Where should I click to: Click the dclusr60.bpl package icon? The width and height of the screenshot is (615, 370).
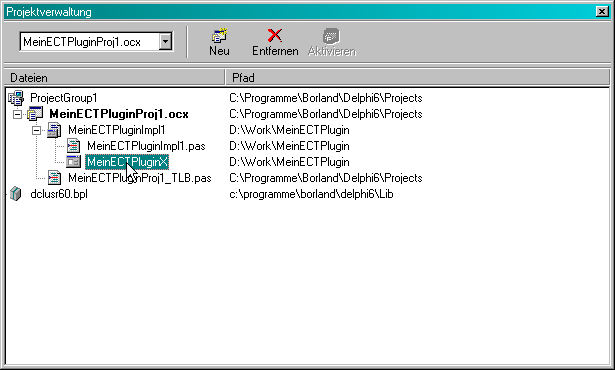coord(16,194)
